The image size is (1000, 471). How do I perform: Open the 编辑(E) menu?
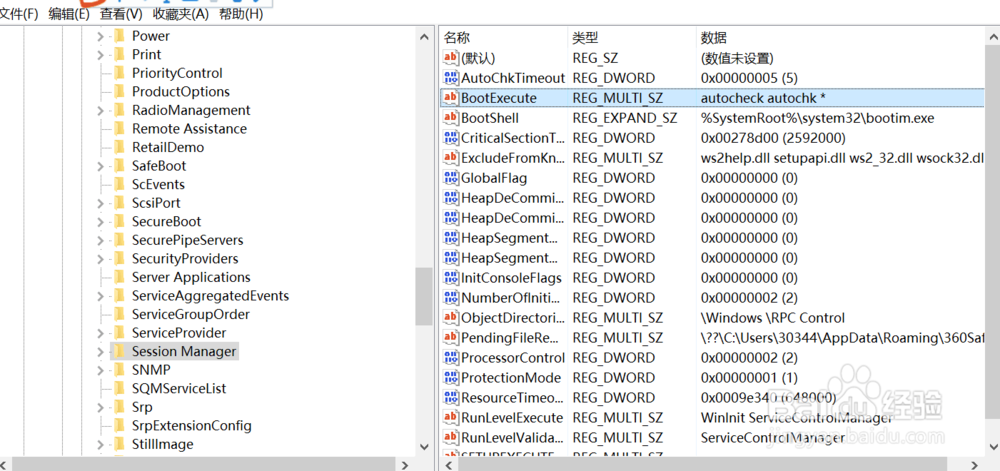click(x=69, y=13)
